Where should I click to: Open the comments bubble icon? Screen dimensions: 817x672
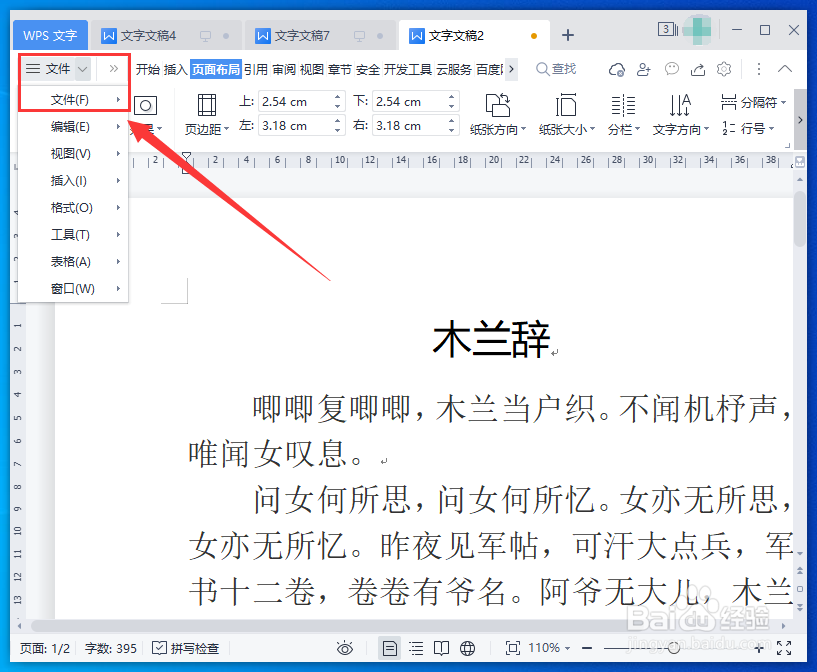click(x=672, y=69)
